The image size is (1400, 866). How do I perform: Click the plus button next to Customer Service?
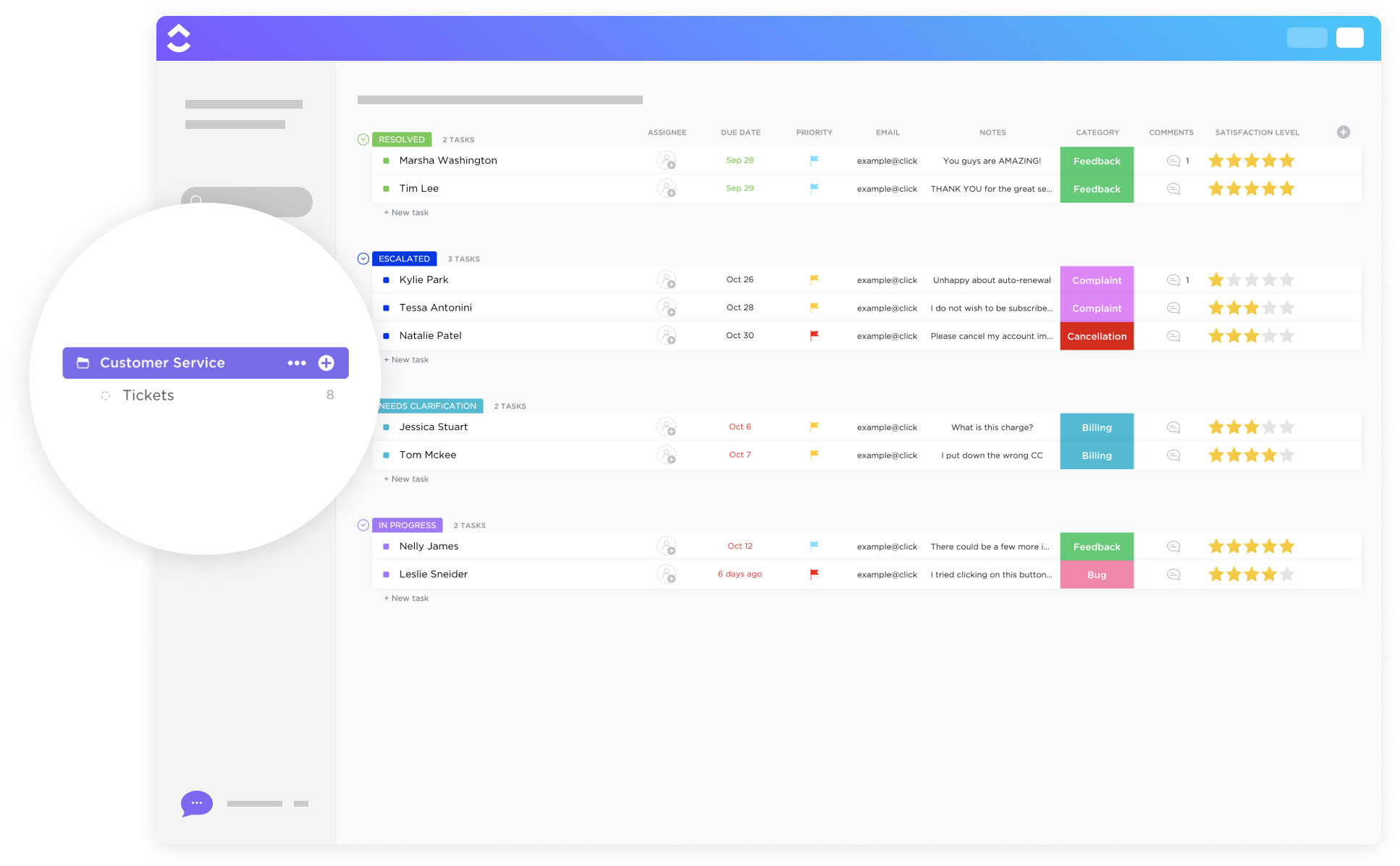[326, 363]
